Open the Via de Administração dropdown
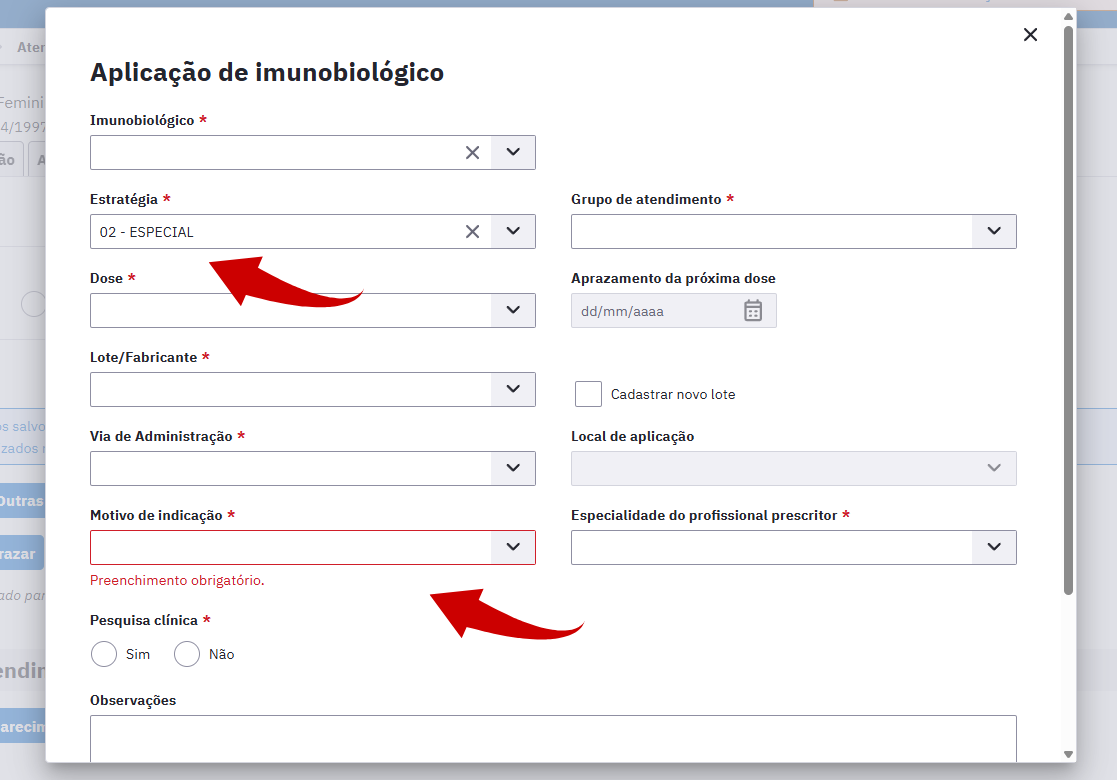The height and width of the screenshot is (780, 1117). point(513,469)
